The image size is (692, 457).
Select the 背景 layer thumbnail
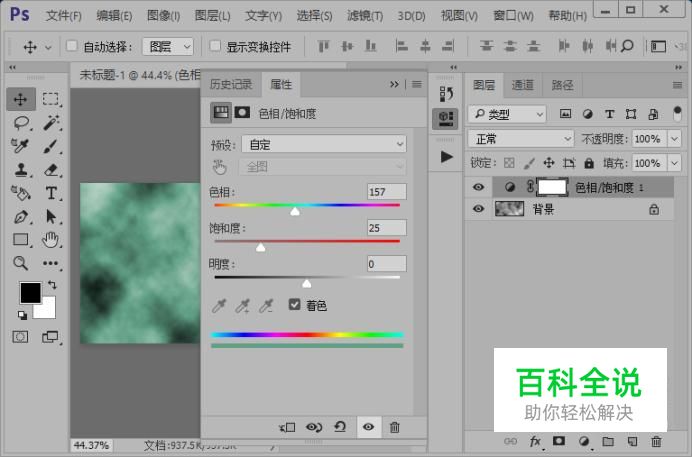tap(509, 209)
